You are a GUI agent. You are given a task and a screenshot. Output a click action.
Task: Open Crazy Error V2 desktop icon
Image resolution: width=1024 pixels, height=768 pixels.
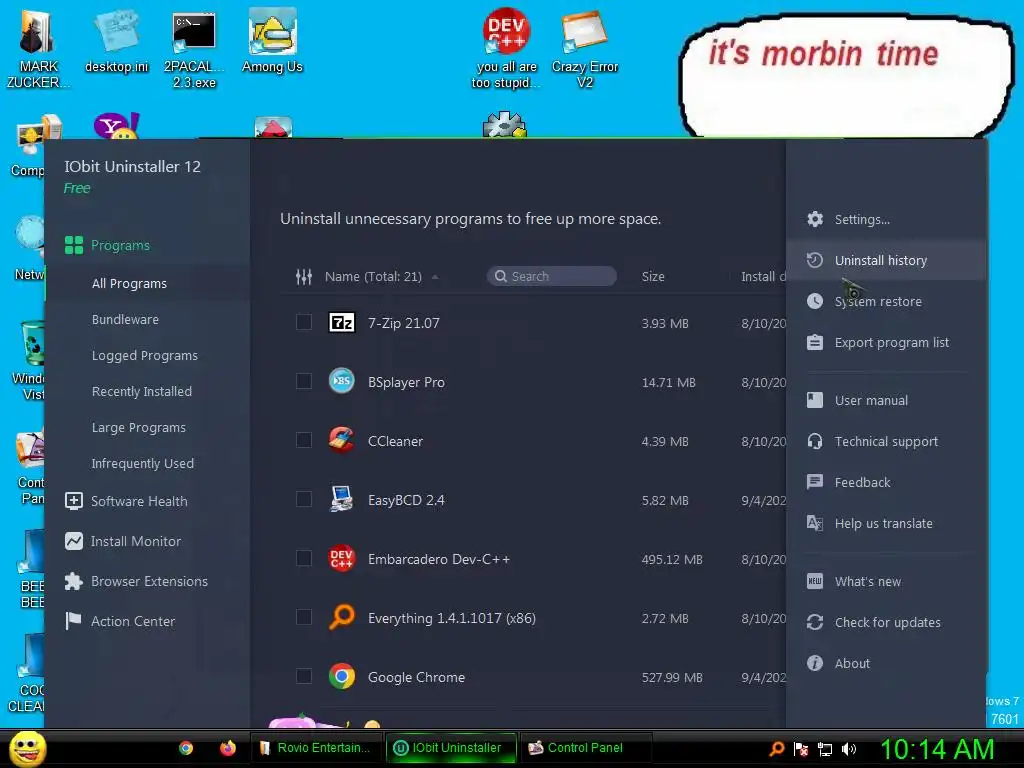click(x=584, y=49)
